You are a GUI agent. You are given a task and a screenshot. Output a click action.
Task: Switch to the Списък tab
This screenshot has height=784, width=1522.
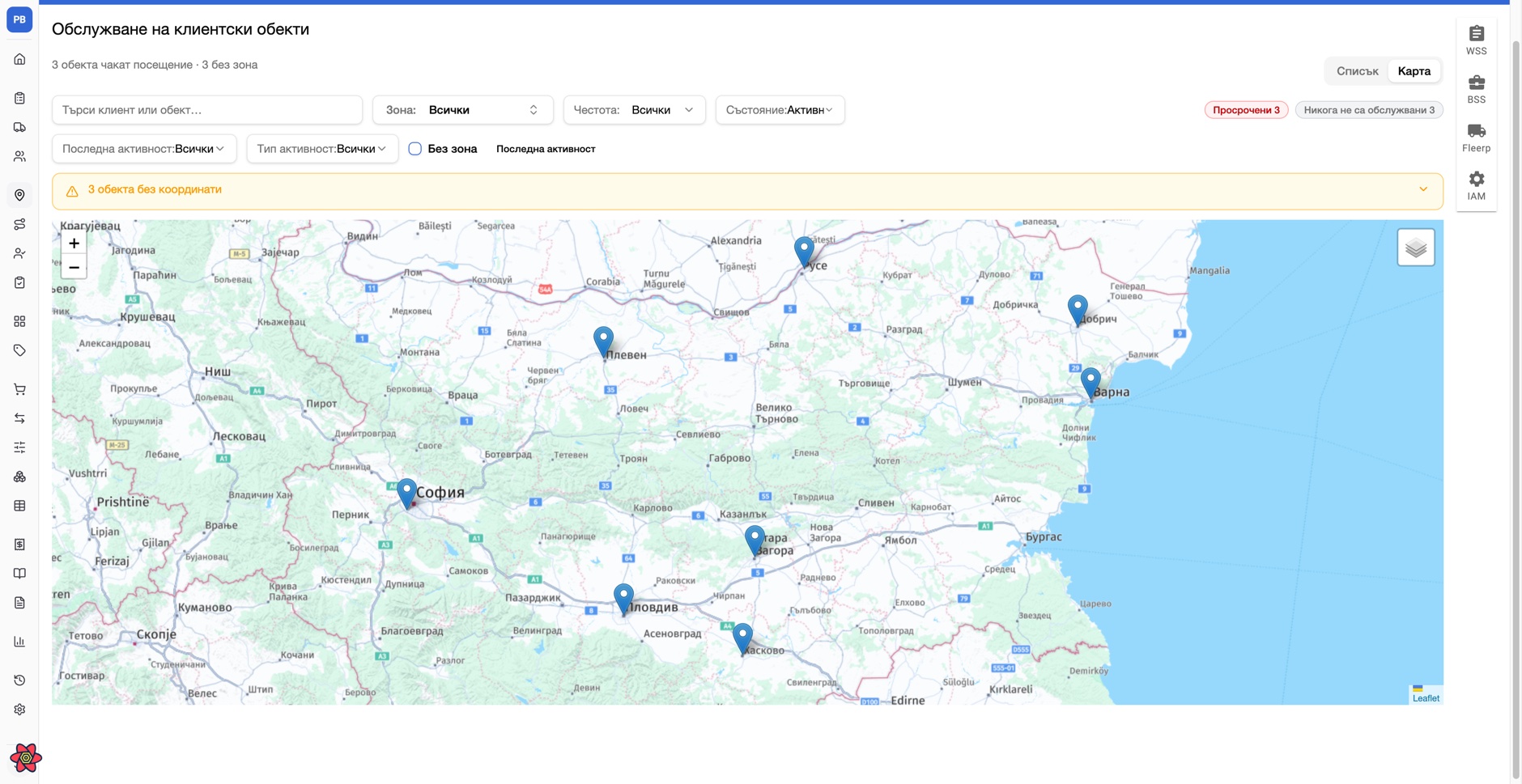tap(1357, 71)
